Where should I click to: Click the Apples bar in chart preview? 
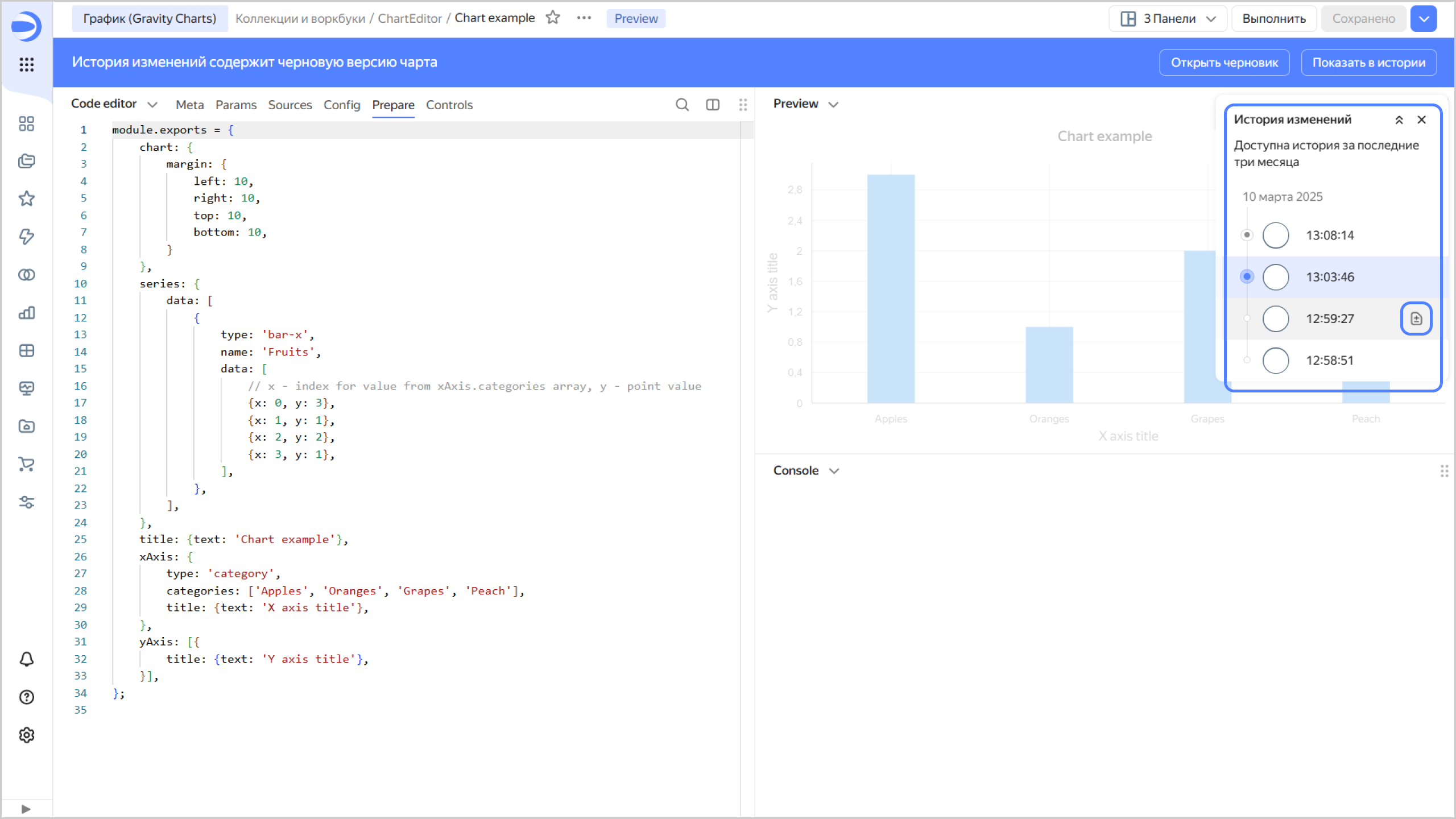[x=891, y=289]
